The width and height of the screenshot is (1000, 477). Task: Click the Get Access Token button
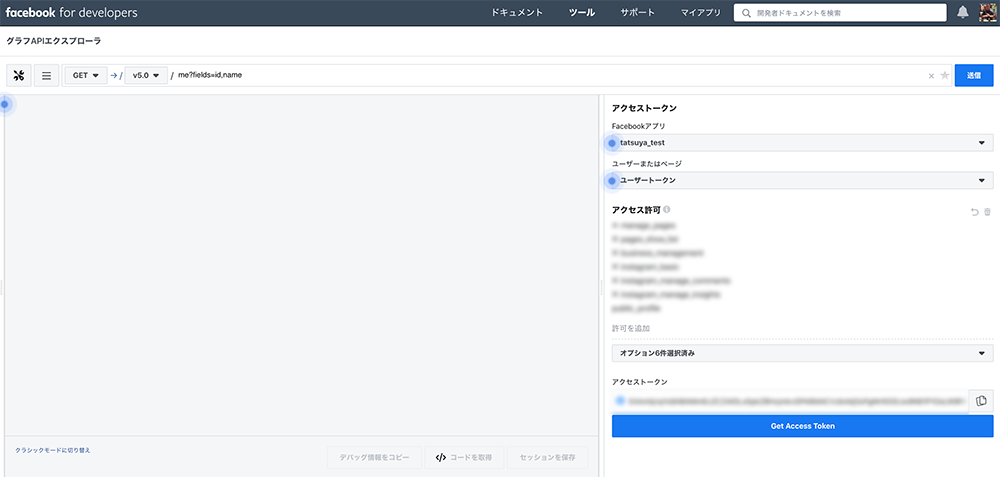(802, 426)
